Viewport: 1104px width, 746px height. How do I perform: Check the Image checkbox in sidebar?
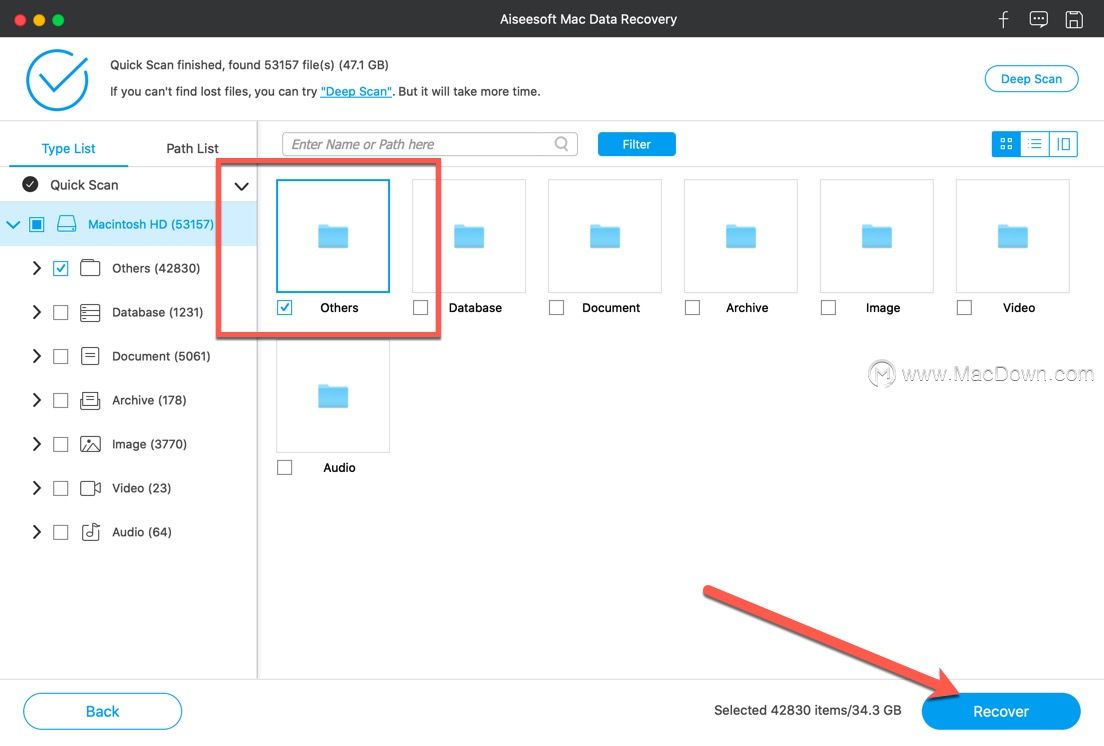[x=61, y=444]
